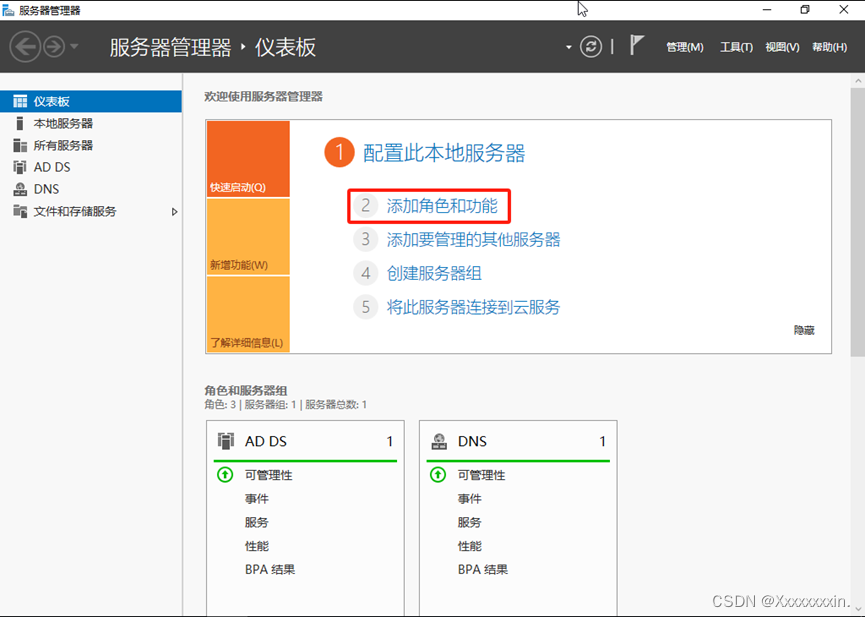
Task: Select the 快速启动(Q) tile
Action: [248, 159]
